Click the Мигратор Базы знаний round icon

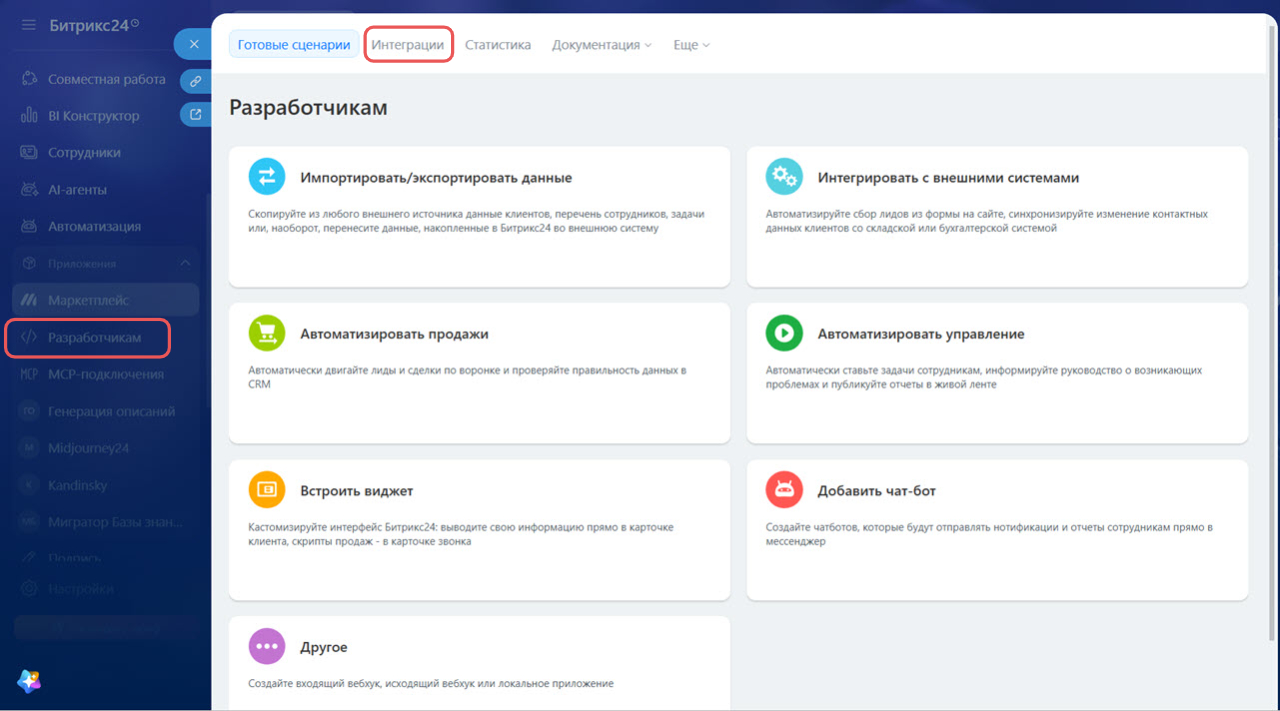tap(30, 522)
